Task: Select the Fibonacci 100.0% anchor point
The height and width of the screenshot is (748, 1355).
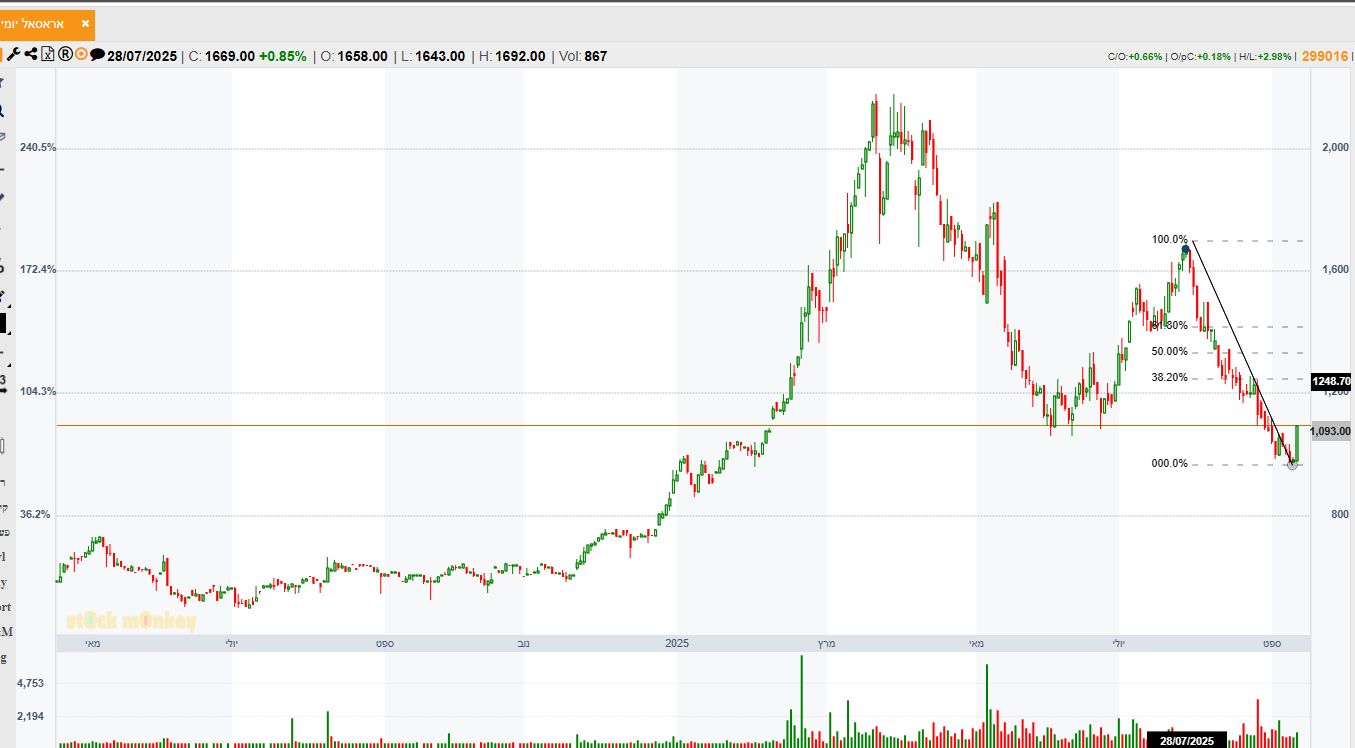Action: pos(1185,249)
